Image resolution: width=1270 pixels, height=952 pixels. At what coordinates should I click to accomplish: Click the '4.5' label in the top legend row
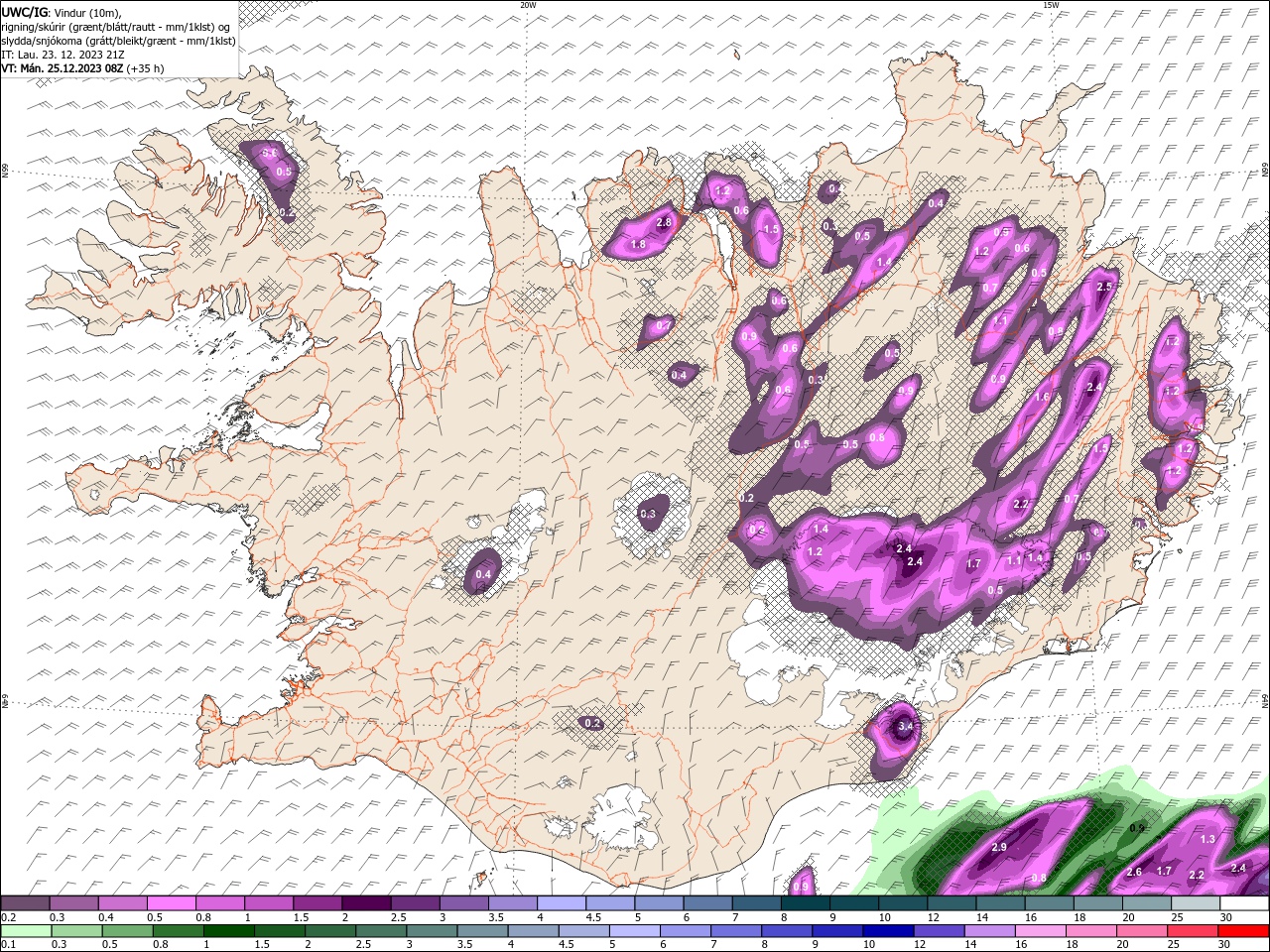593,917
